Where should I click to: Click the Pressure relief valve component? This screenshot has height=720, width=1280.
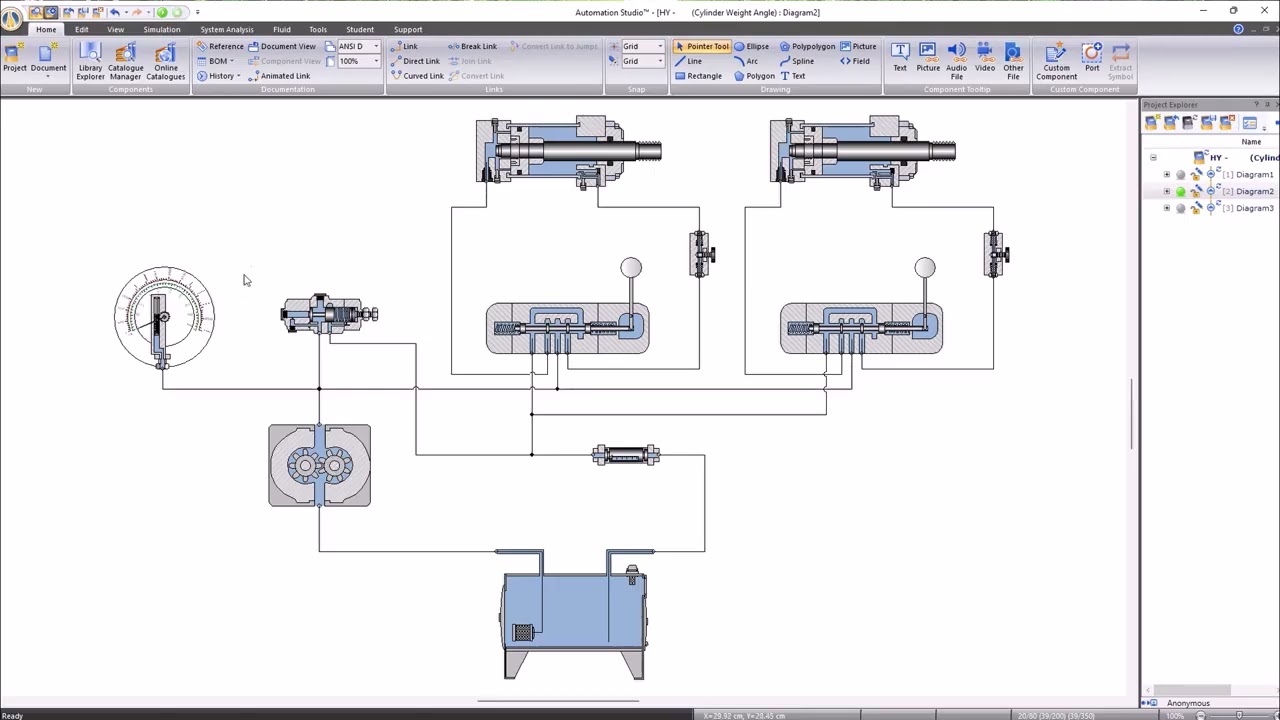[329, 314]
